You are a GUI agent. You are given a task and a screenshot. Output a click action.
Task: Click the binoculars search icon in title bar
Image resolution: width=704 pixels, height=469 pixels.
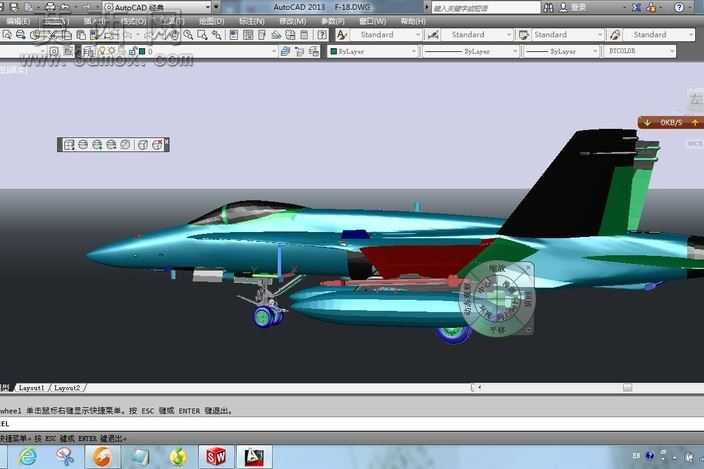tap(548, 7)
